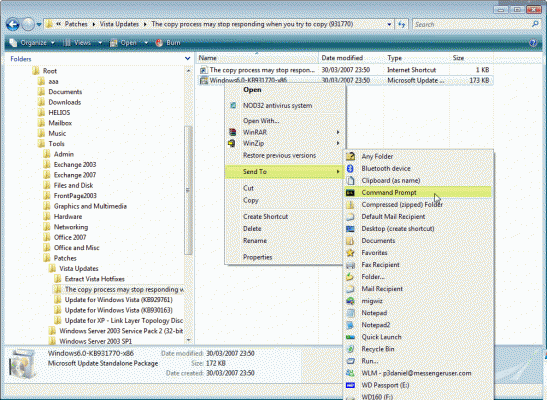Screen dimensions: 547x400
Task: Click the Forward navigation arrow button
Action: click(x=28, y=24)
